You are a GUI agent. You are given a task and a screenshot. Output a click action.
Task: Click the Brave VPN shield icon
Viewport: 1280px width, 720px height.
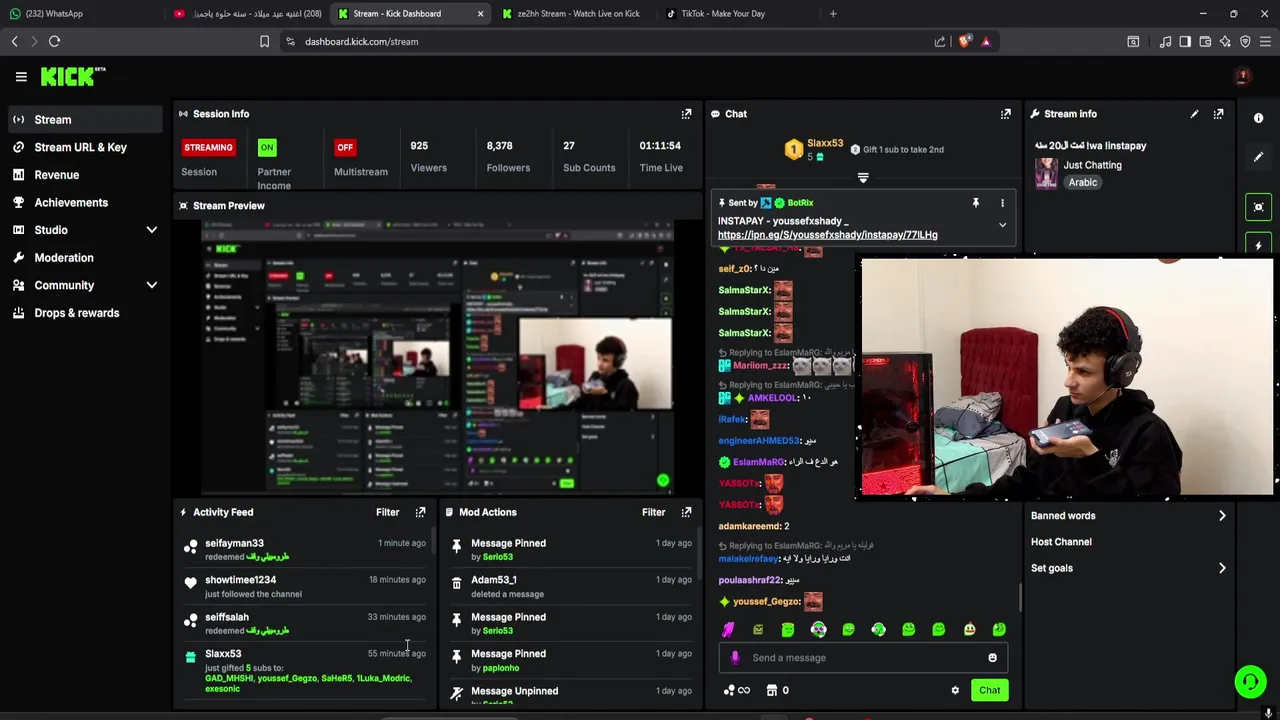click(1245, 41)
